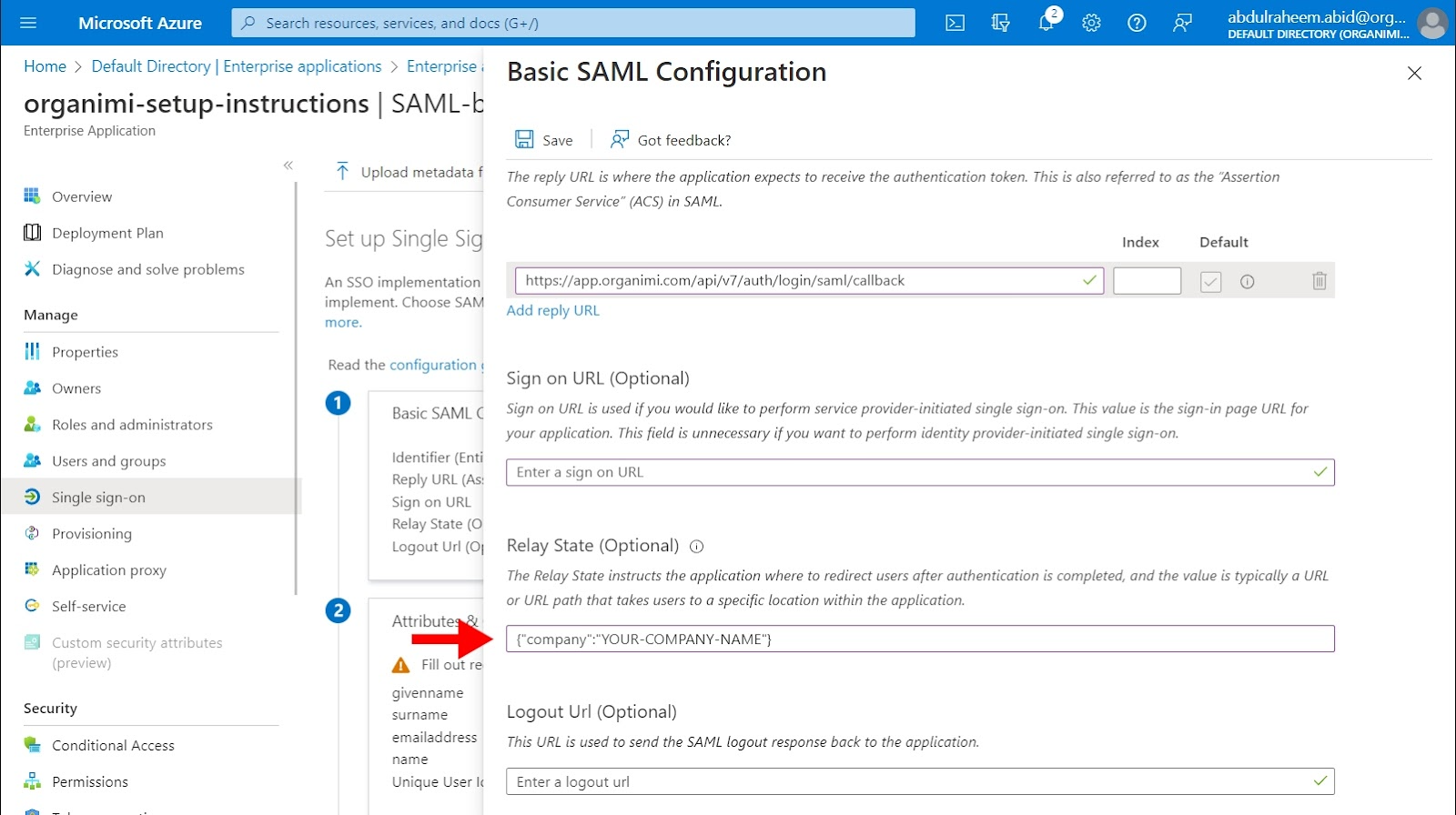Open the Directories and subscriptions filter icon
The image size is (1456, 815).
pyautogui.click(x=1000, y=23)
